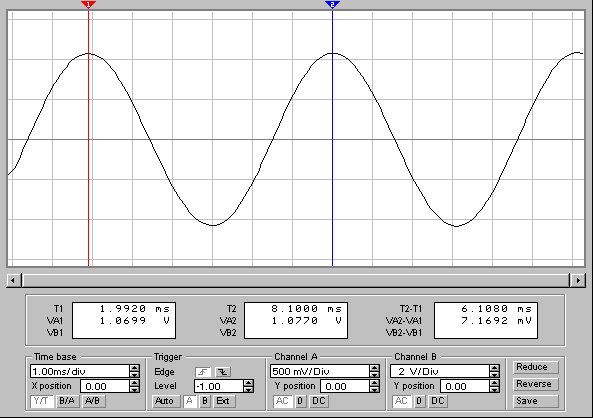The width and height of the screenshot is (593, 418).
Task: Click the horizontal scrollbar track
Action: 295,280
